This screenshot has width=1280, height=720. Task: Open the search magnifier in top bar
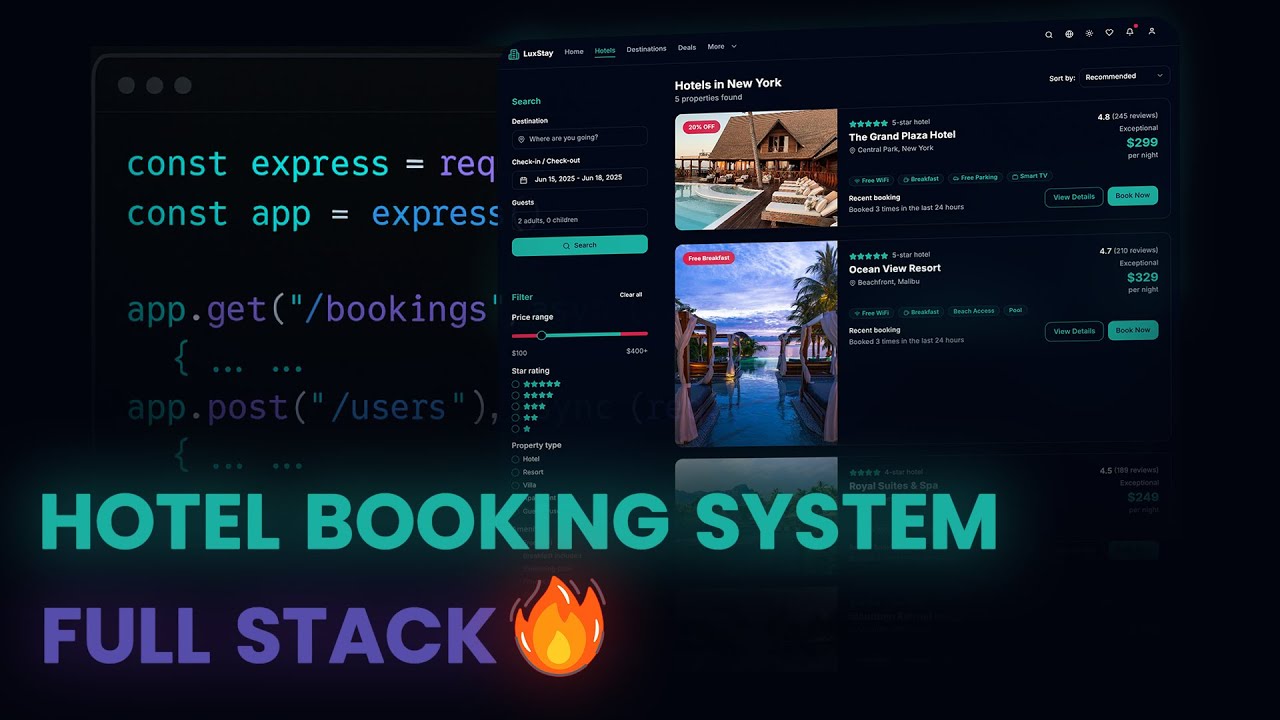click(1049, 34)
